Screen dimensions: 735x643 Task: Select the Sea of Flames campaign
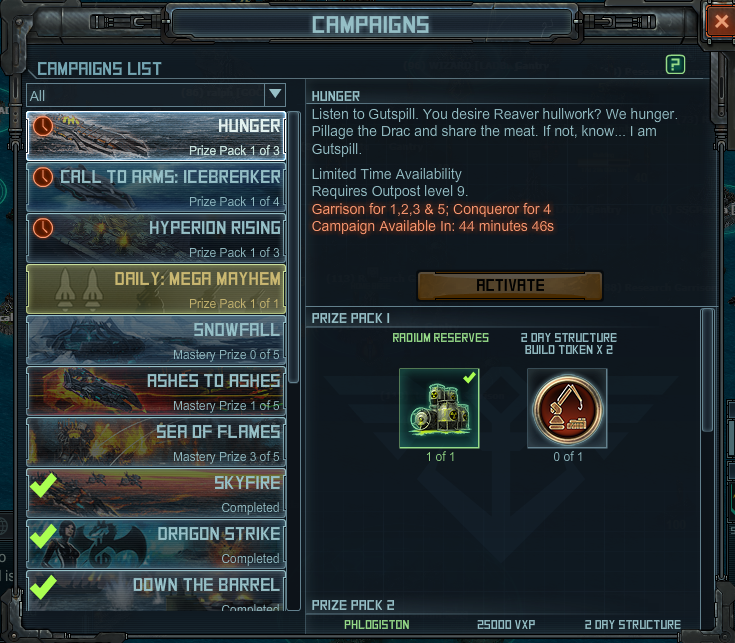156,442
